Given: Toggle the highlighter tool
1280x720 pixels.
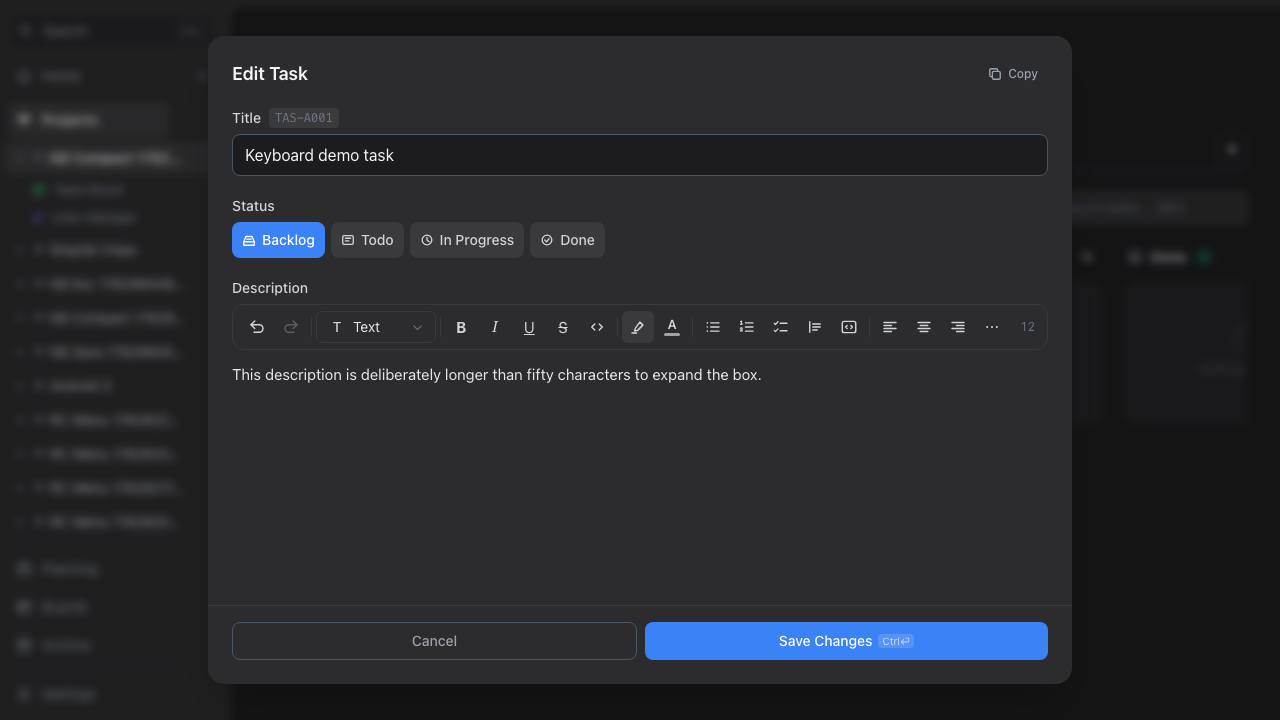Looking at the screenshot, I should 638,327.
